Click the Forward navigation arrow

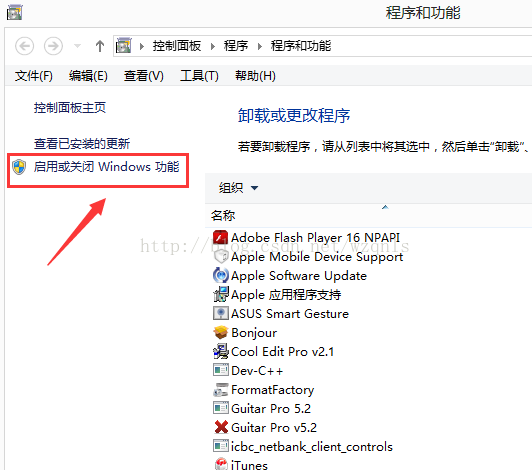(x=53, y=46)
